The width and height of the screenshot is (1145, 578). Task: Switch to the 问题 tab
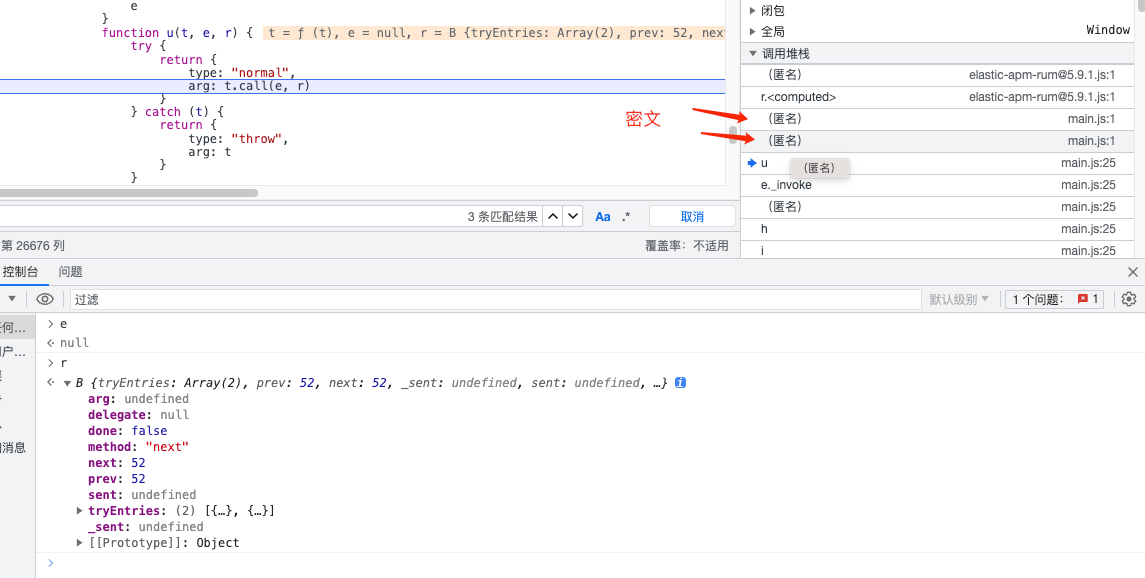tap(70, 272)
